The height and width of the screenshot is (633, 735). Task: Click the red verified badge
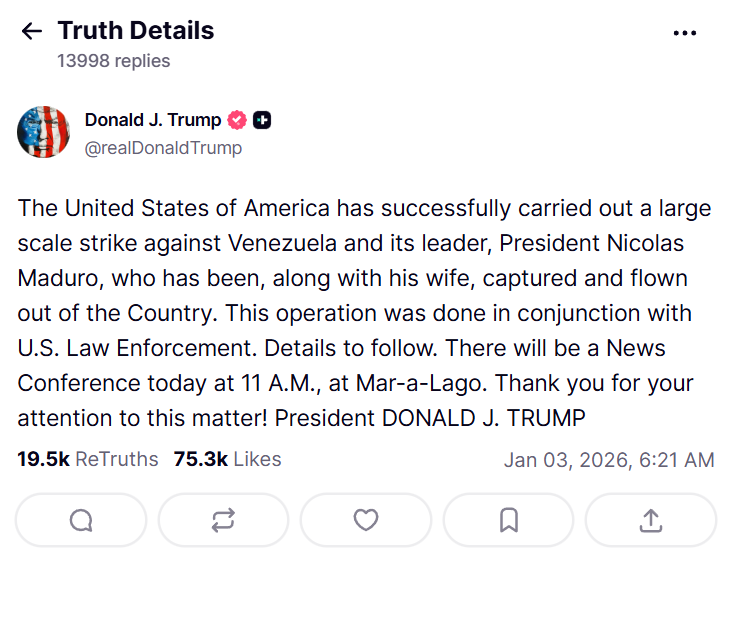coord(237,120)
